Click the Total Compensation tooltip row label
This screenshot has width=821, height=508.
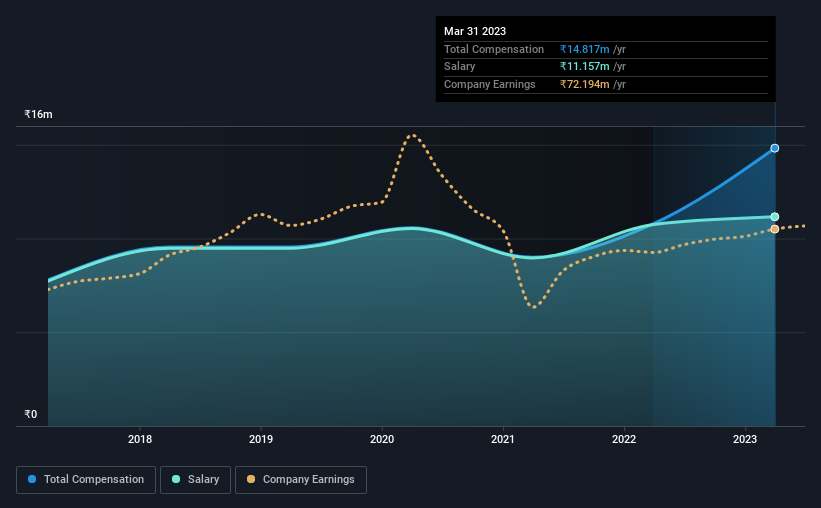click(494, 49)
